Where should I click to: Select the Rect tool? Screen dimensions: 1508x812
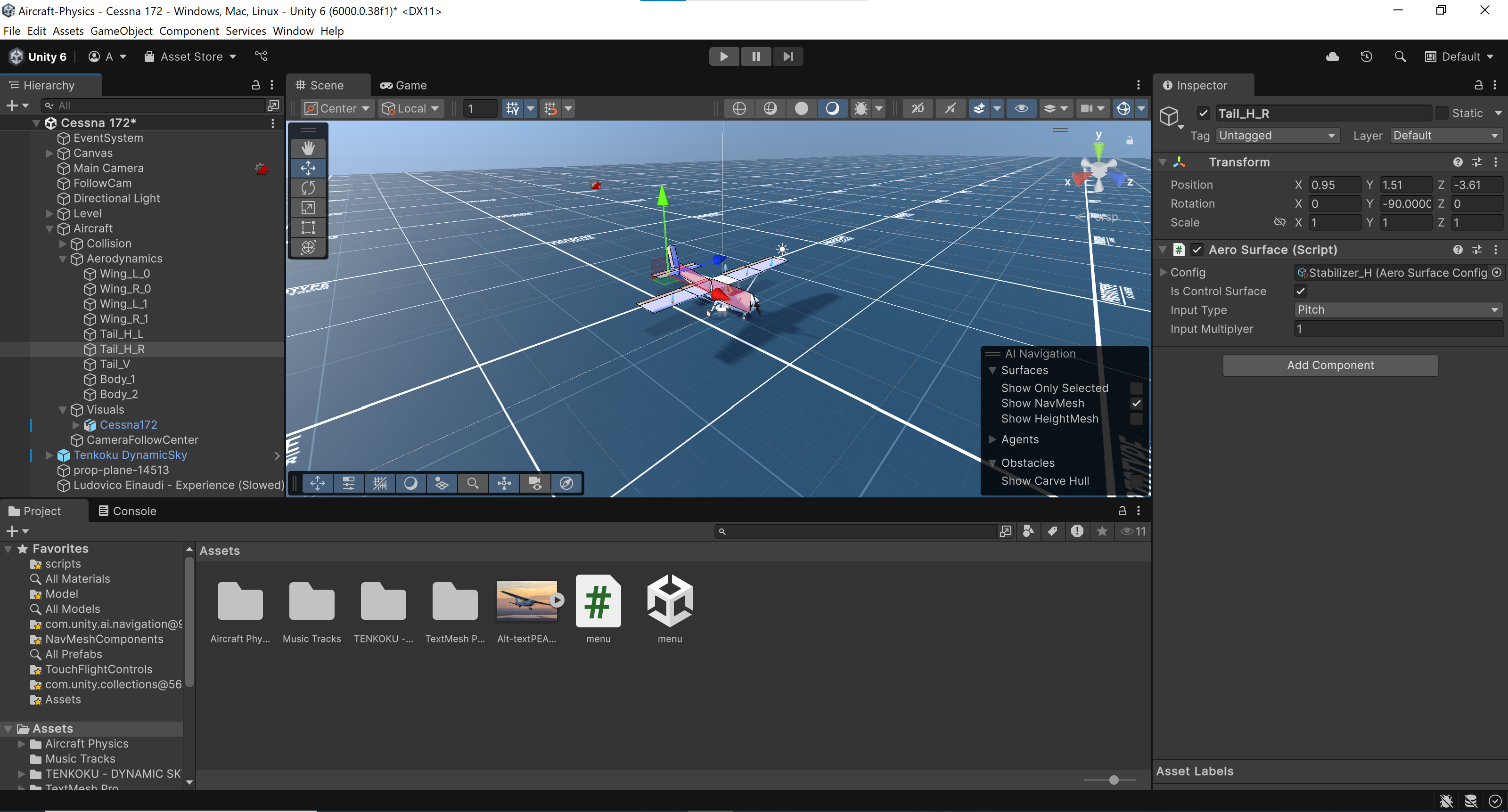pos(308,227)
